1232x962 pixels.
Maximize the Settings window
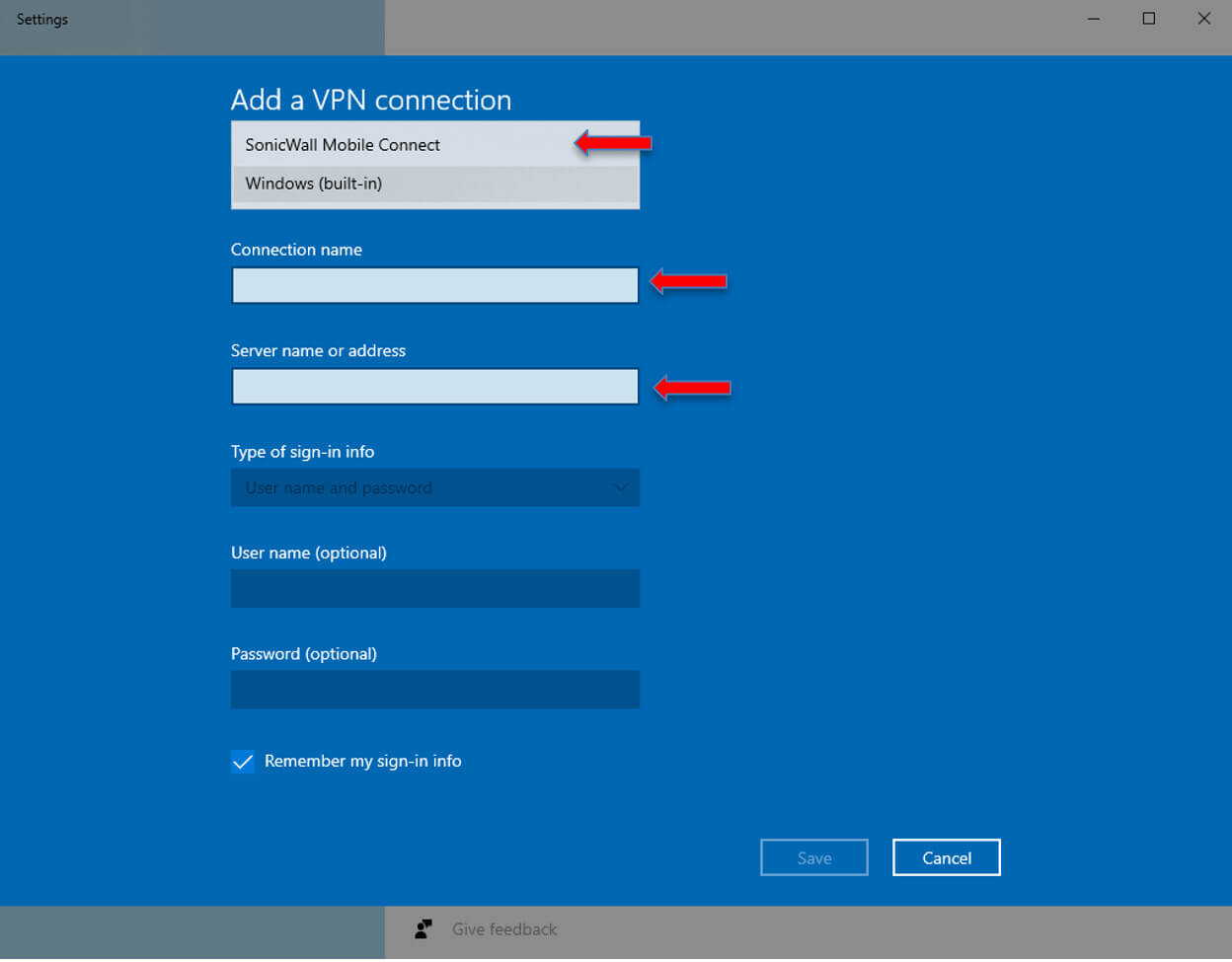(1148, 18)
